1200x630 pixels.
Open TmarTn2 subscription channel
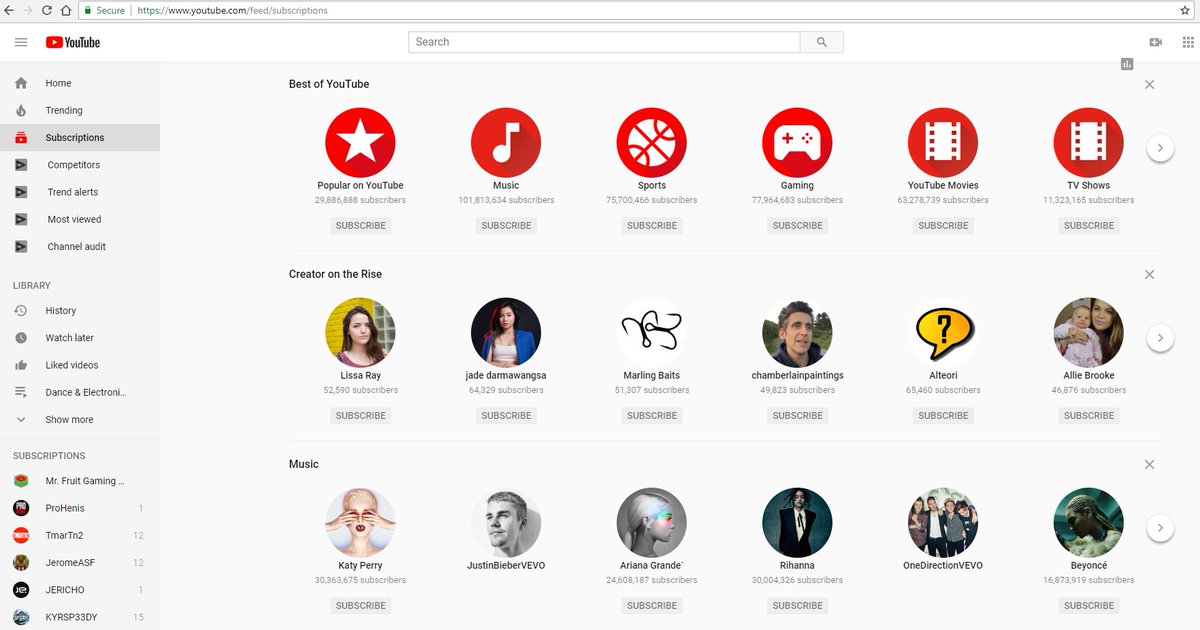(x=80, y=535)
